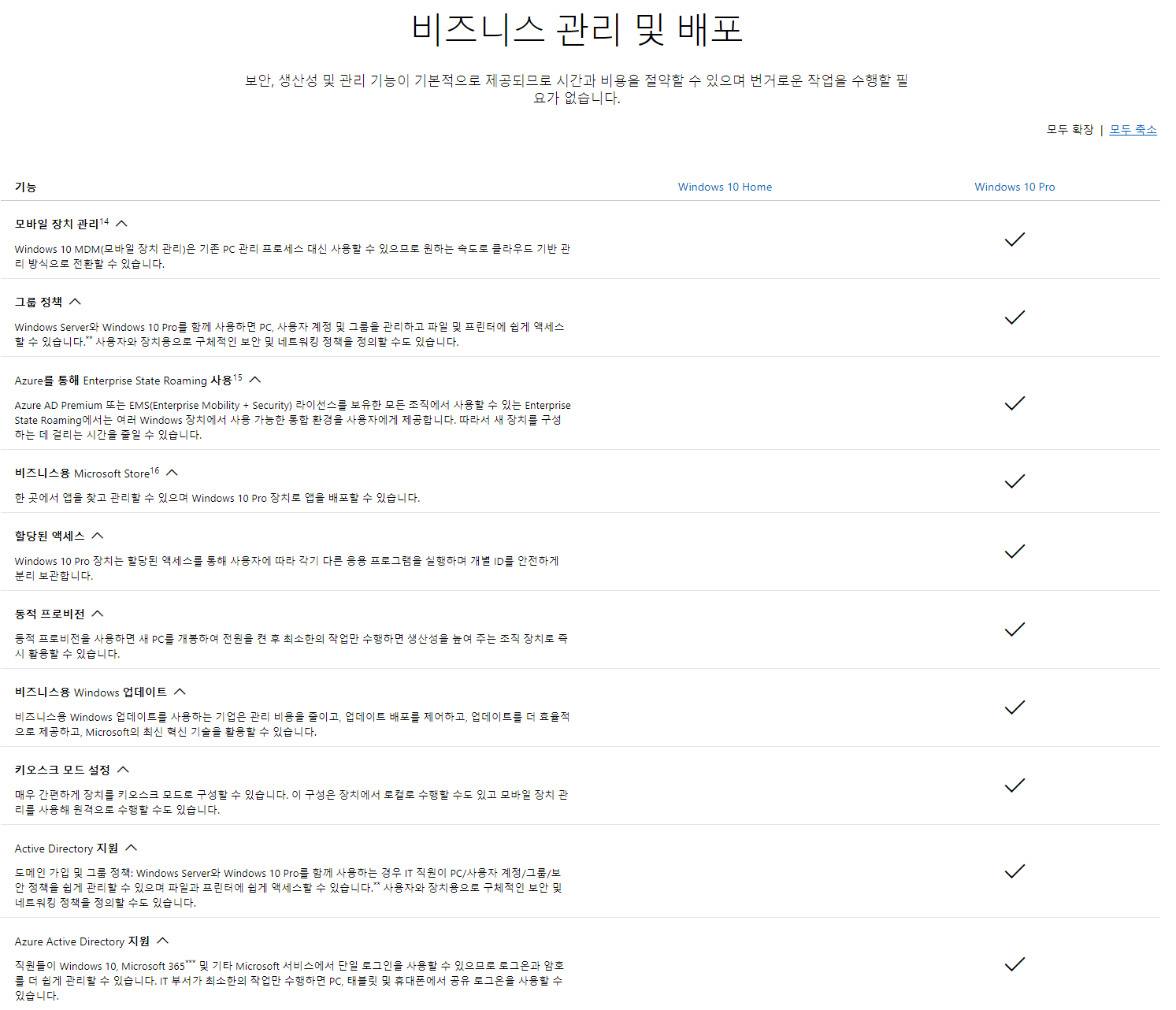Click the 비즈니스용 Microsoft Store checkmark icon
1176x1010 pixels.
click(1015, 481)
